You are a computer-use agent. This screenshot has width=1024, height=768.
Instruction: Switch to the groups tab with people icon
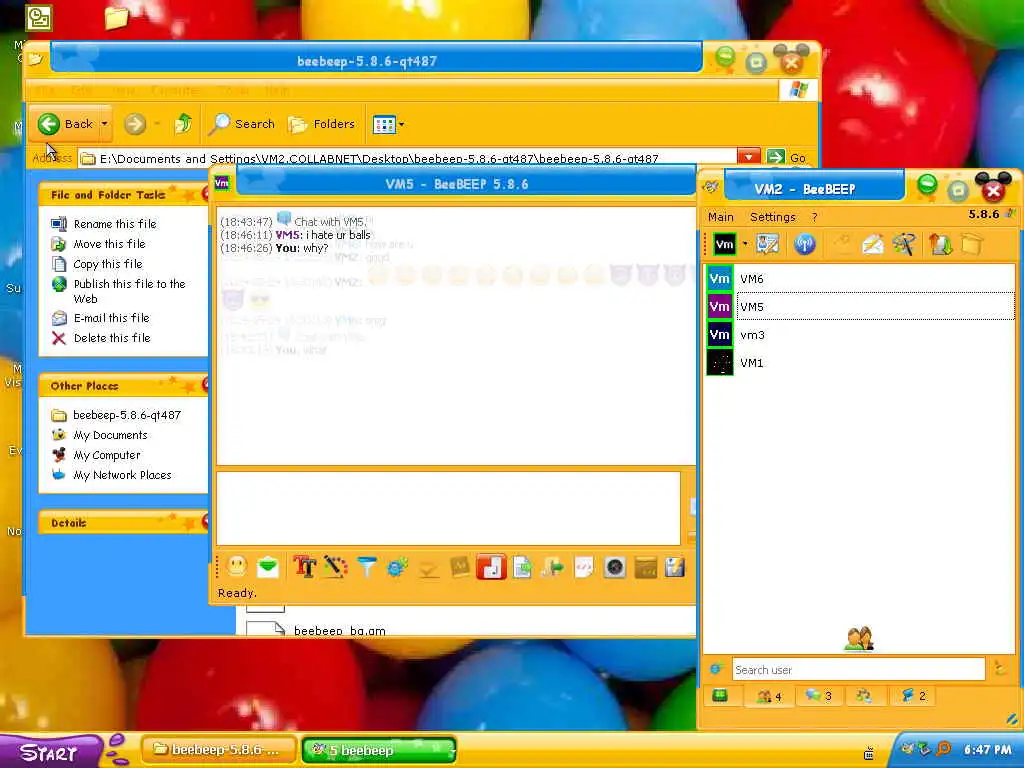(864, 696)
